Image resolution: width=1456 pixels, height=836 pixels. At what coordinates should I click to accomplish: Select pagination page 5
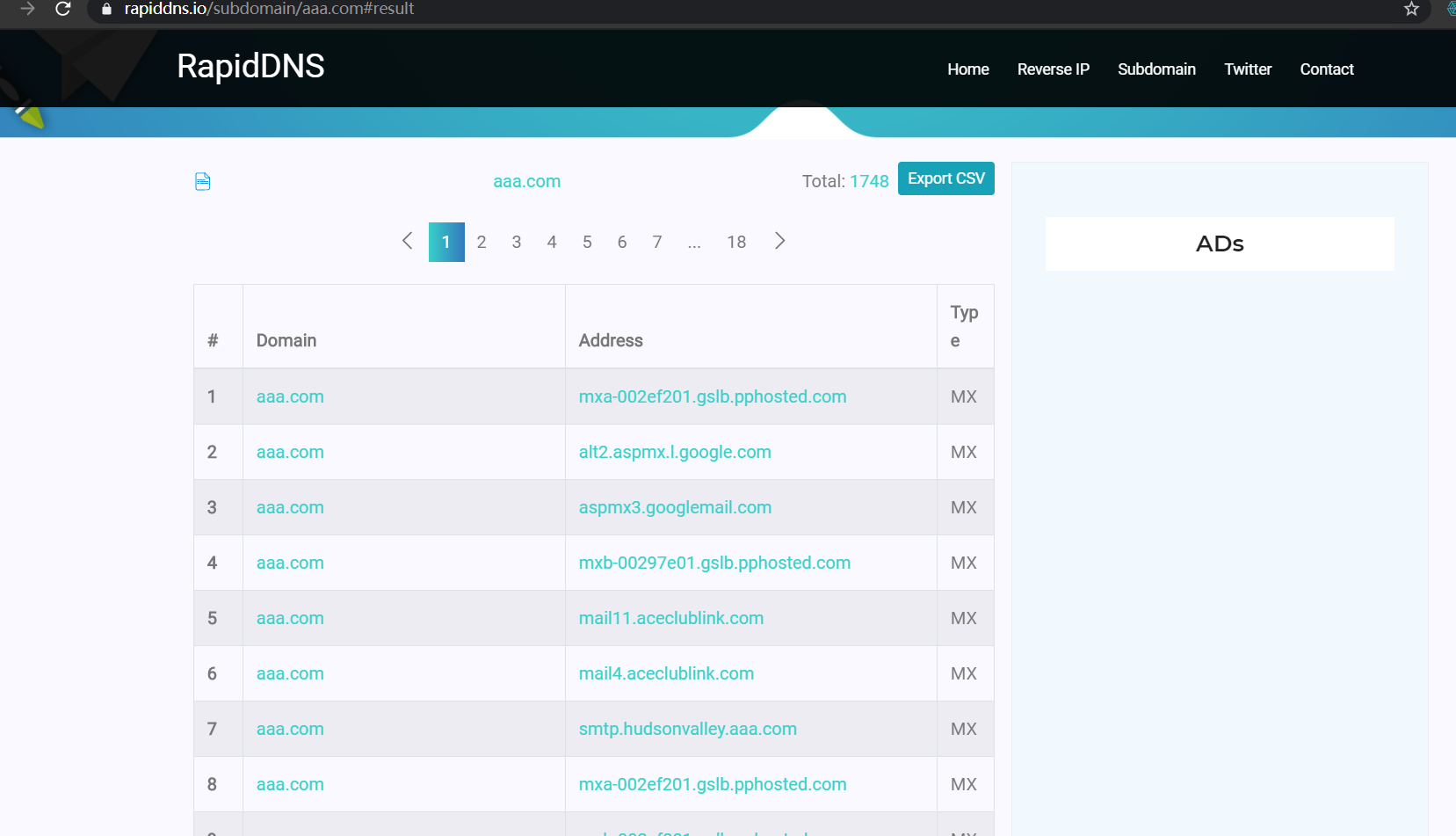click(x=587, y=242)
